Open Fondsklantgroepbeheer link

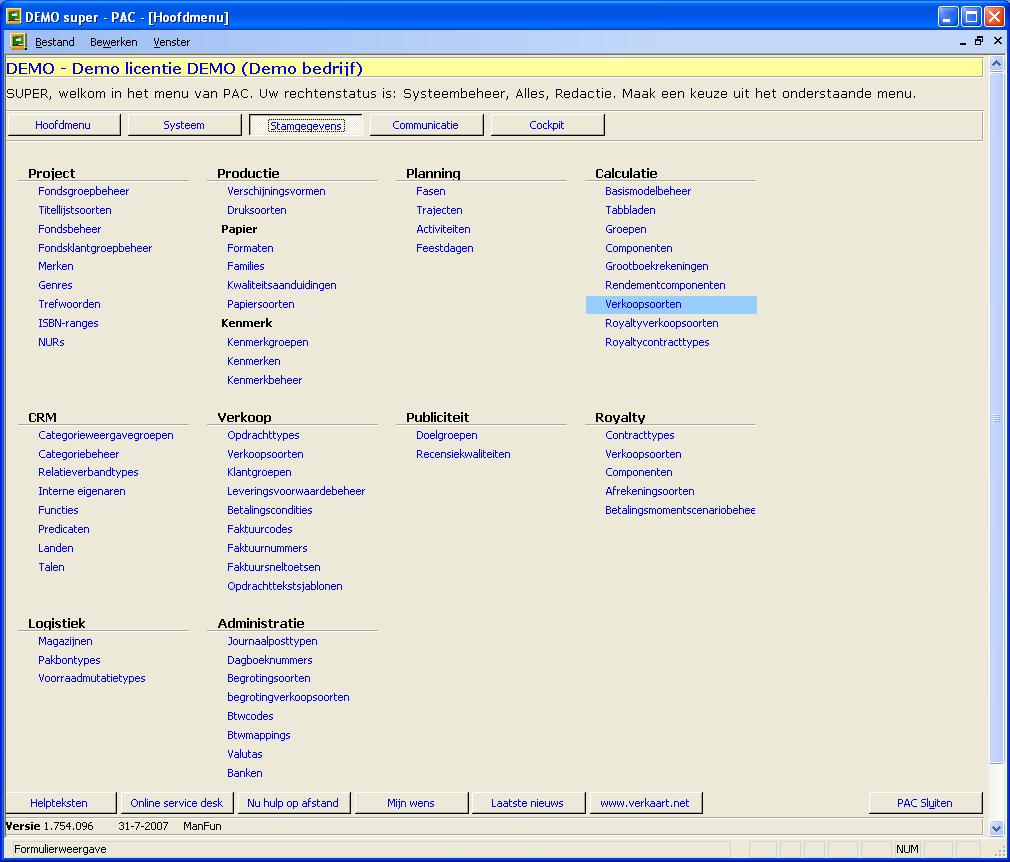95,248
